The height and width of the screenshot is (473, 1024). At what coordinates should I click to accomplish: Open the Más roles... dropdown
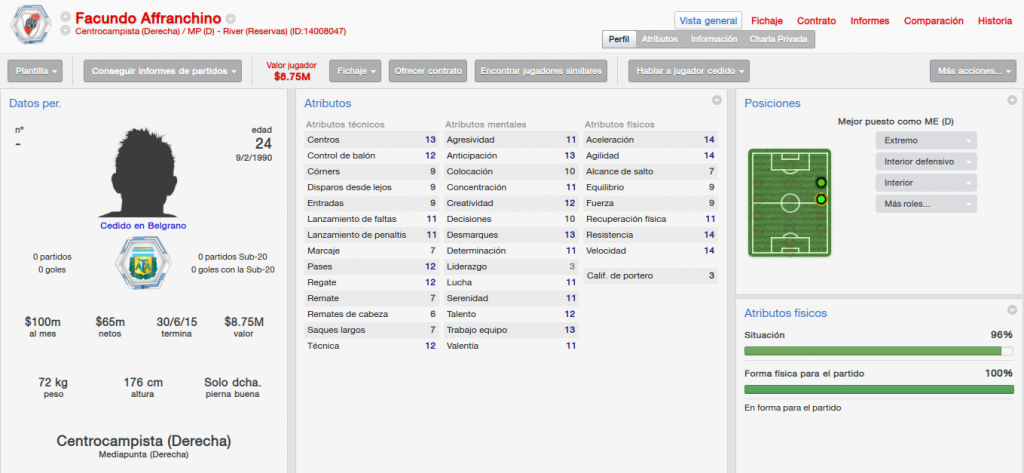(x=926, y=204)
